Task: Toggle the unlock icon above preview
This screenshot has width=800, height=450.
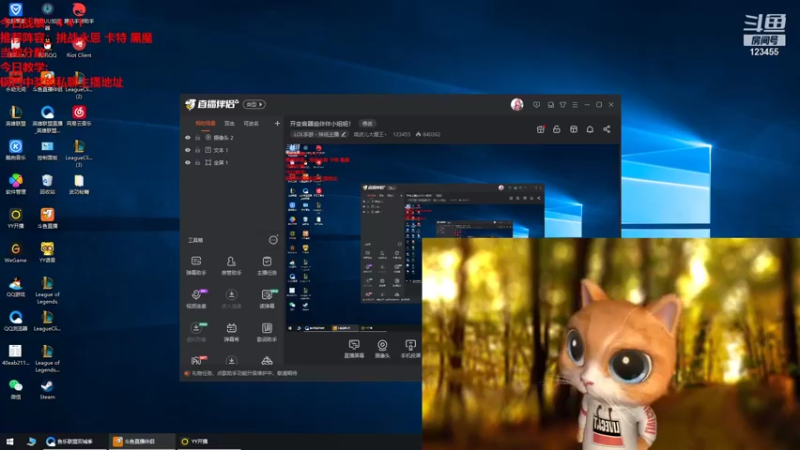Action: click(x=557, y=129)
